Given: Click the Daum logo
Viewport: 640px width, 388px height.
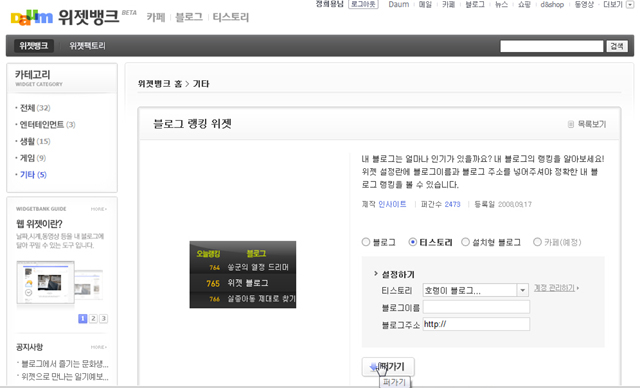Looking at the screenshot, I should [31, 18].
